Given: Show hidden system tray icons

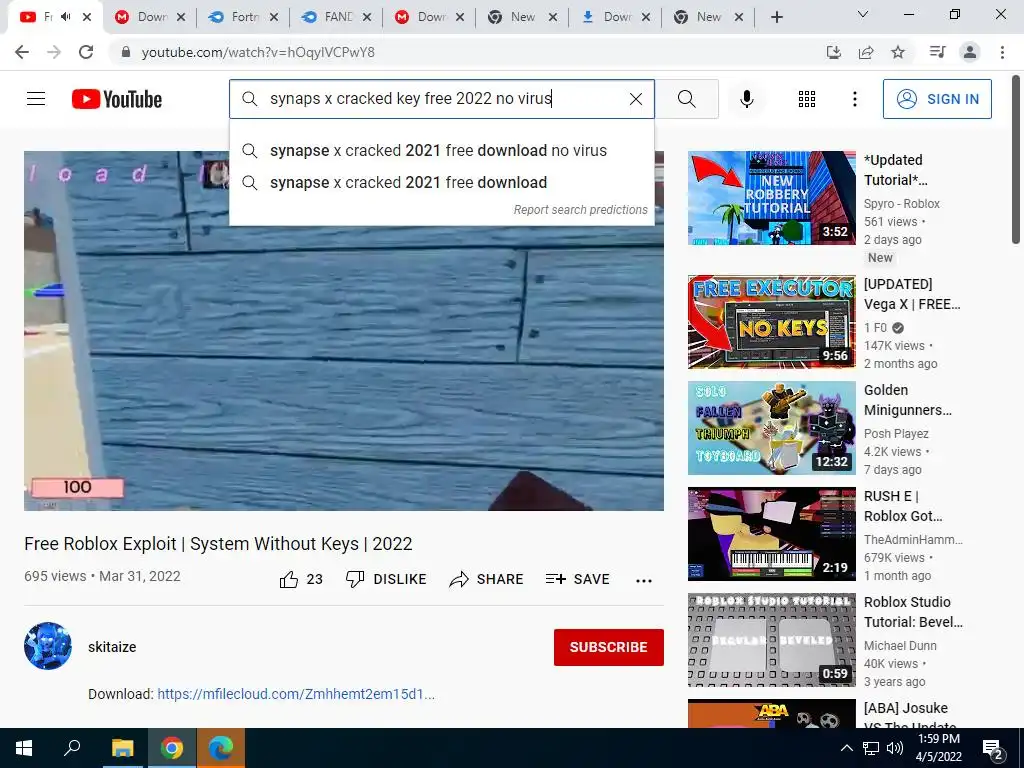Looking at the screenshot, I should point(846,748).
